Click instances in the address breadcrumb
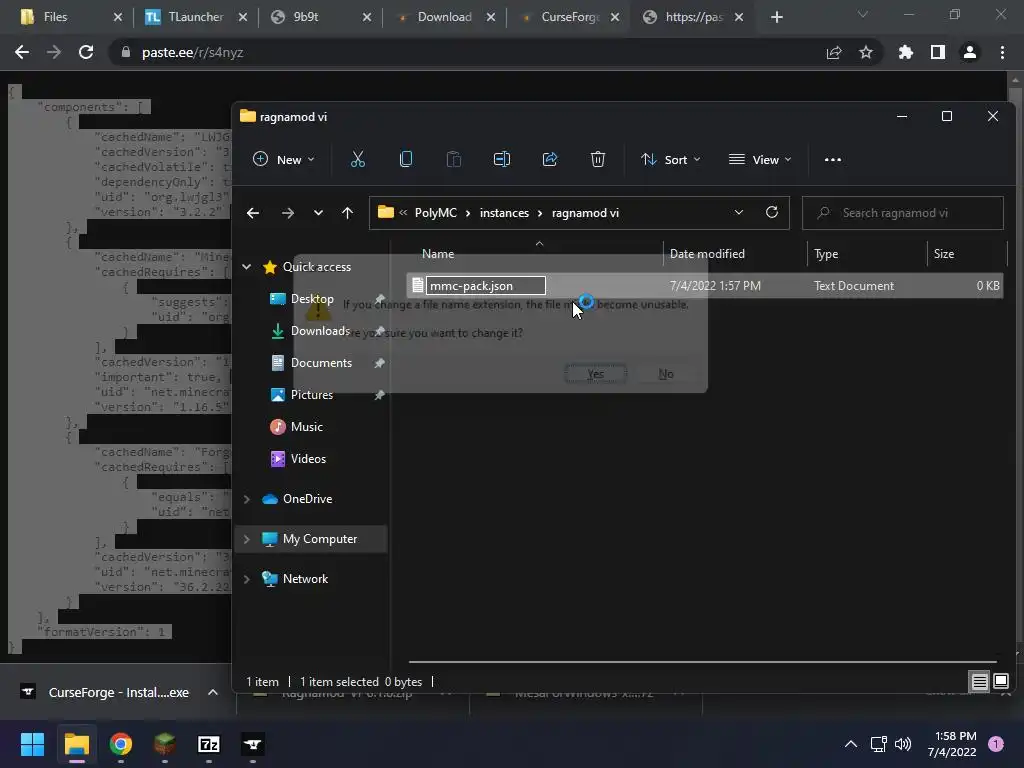 point(504,213)
